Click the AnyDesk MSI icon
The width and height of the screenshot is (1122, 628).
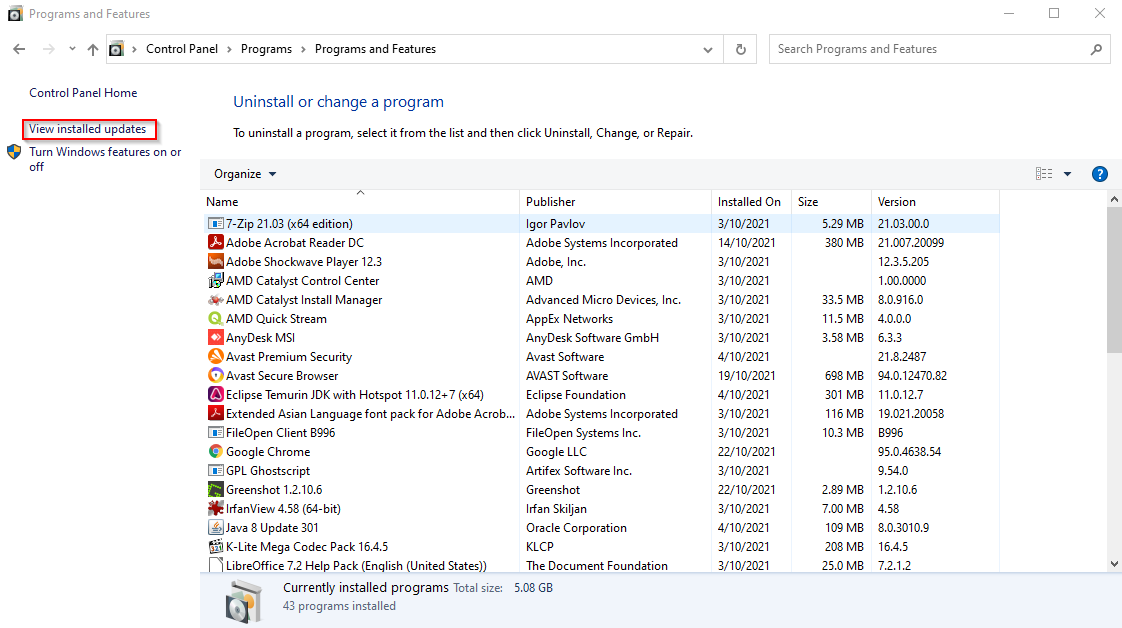coord(215,338)
